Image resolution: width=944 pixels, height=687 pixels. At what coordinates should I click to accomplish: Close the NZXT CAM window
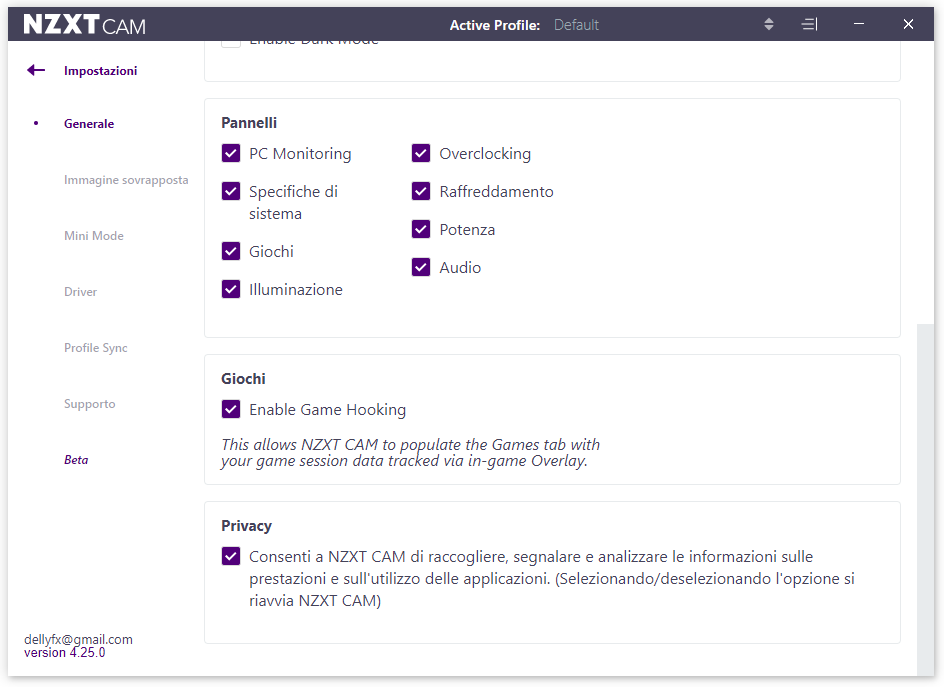click(908, 24)
